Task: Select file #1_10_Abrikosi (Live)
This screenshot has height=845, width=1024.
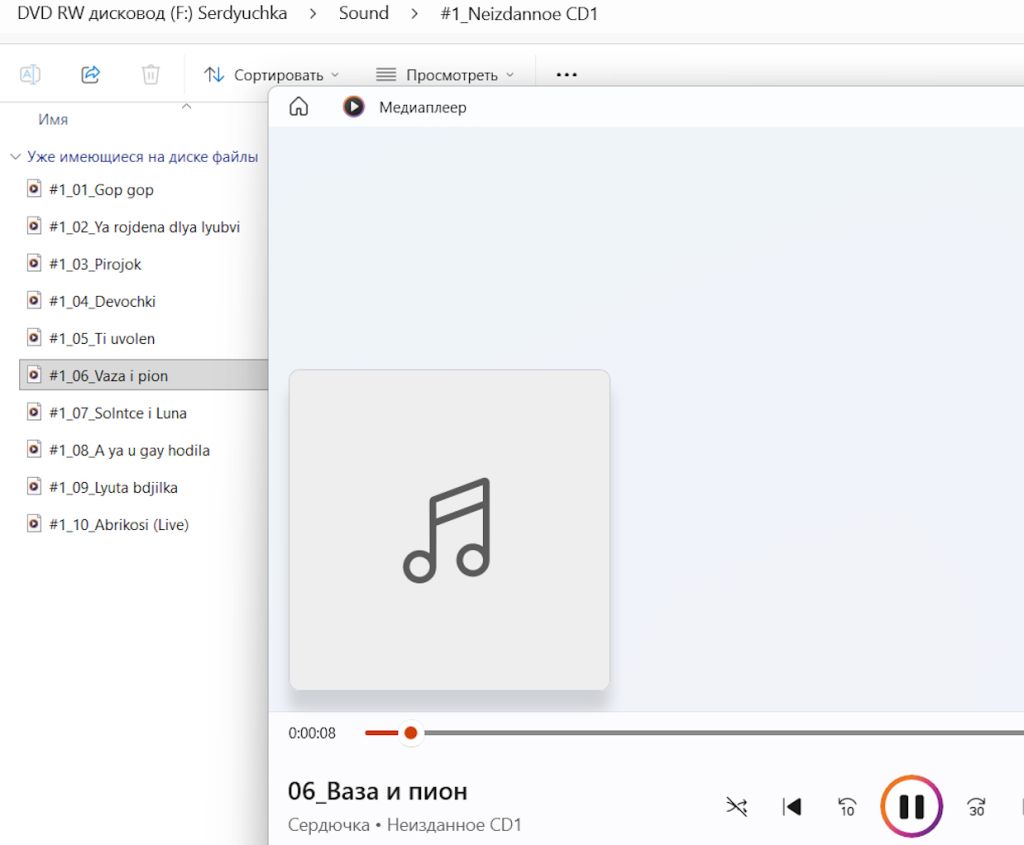Action: click(119, 525)
